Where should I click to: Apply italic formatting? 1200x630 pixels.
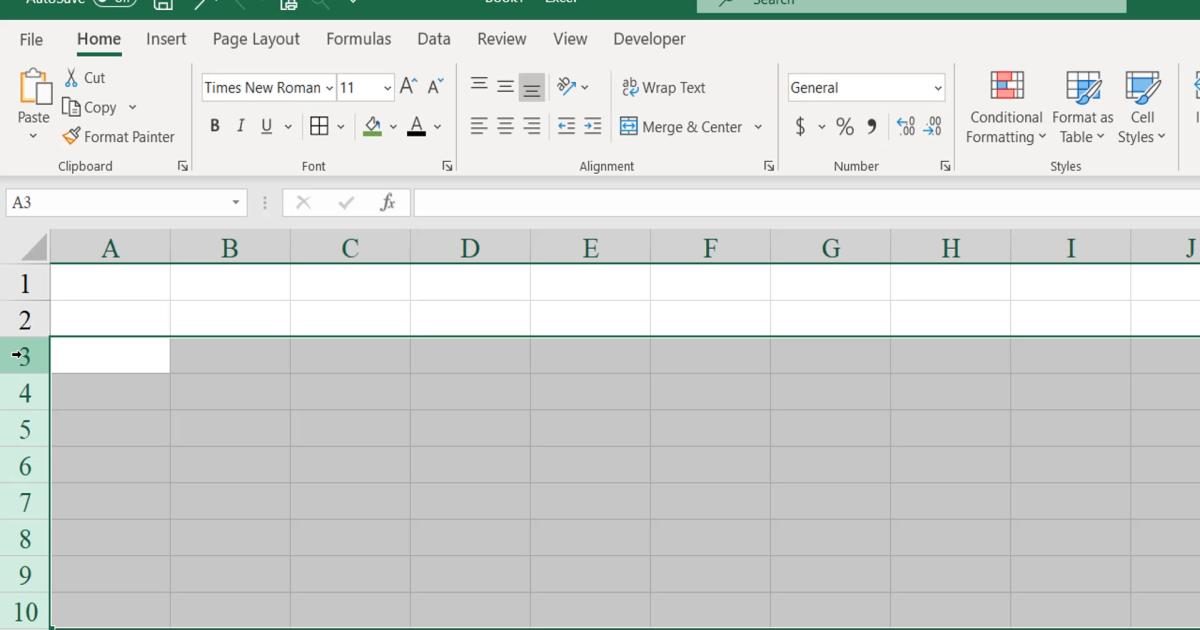pyautogui.click(x=240, y=125)
